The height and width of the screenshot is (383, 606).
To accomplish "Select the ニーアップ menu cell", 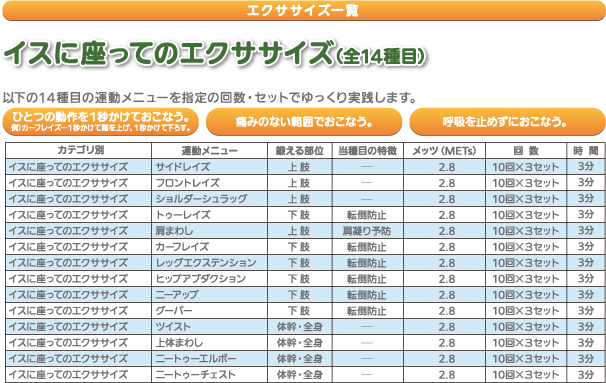I will tap(209, 294).
